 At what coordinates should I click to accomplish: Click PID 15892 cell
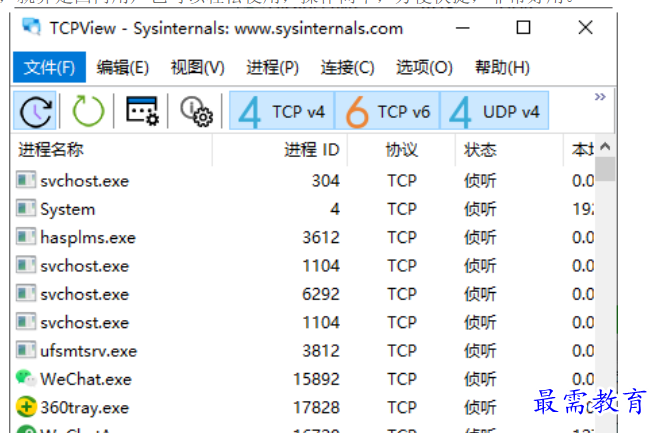[x=316, y=379]
